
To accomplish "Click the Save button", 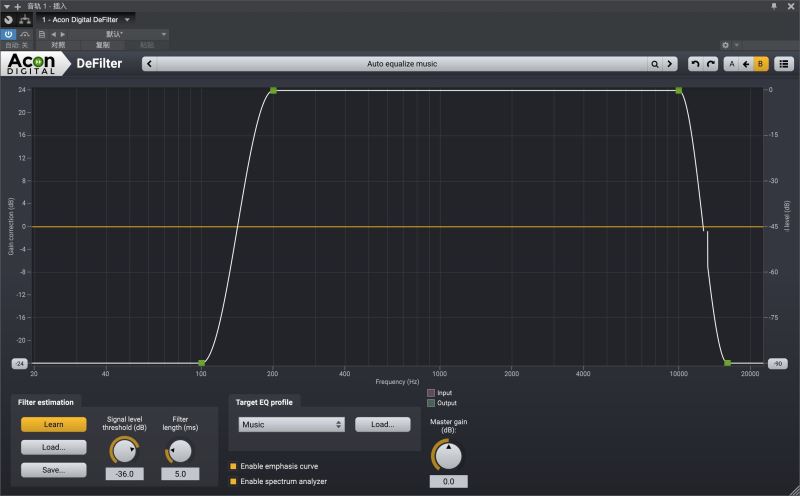I will click(x=54, y=470).
